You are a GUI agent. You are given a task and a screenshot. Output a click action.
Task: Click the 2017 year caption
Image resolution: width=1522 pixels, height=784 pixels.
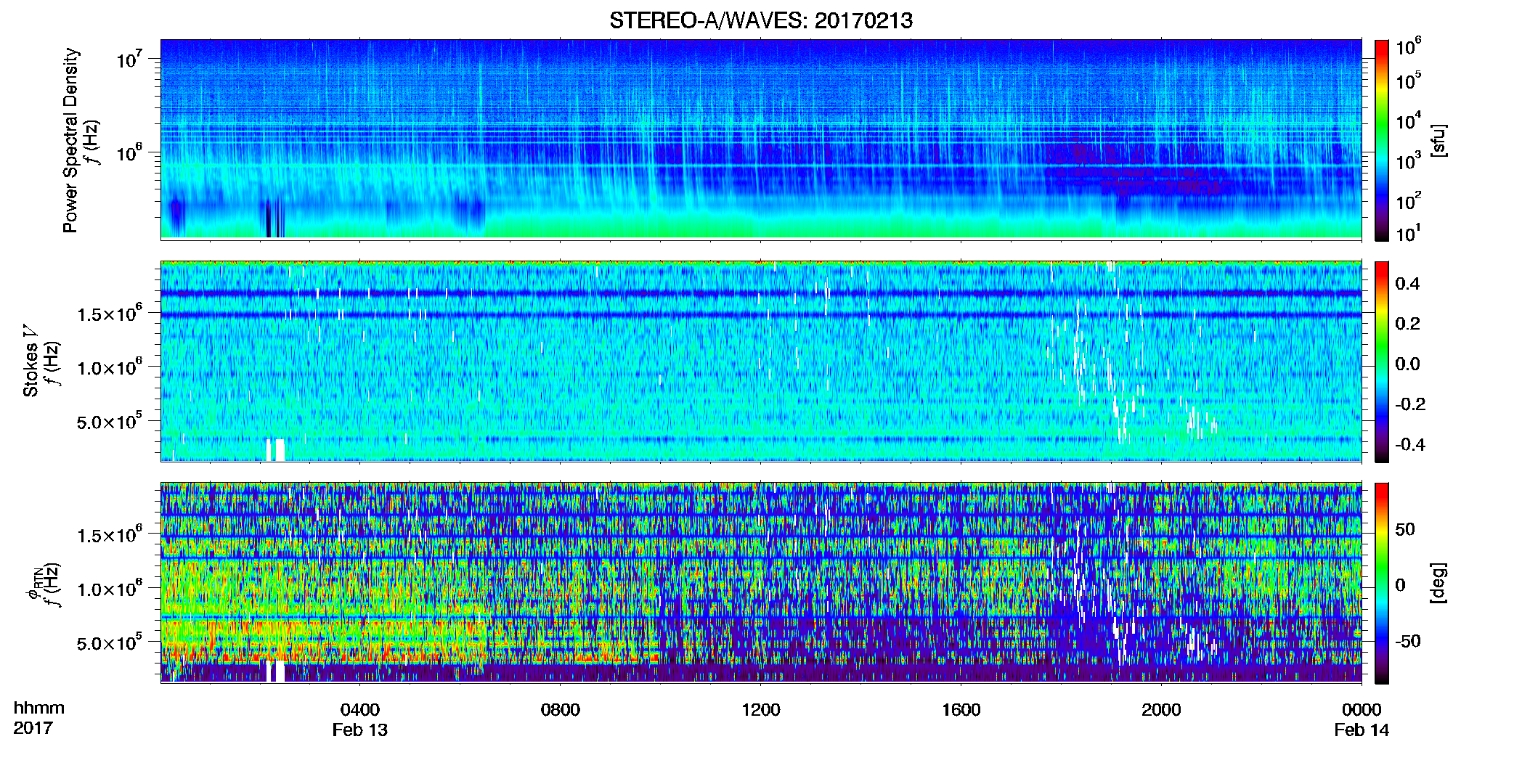(33, 728)
